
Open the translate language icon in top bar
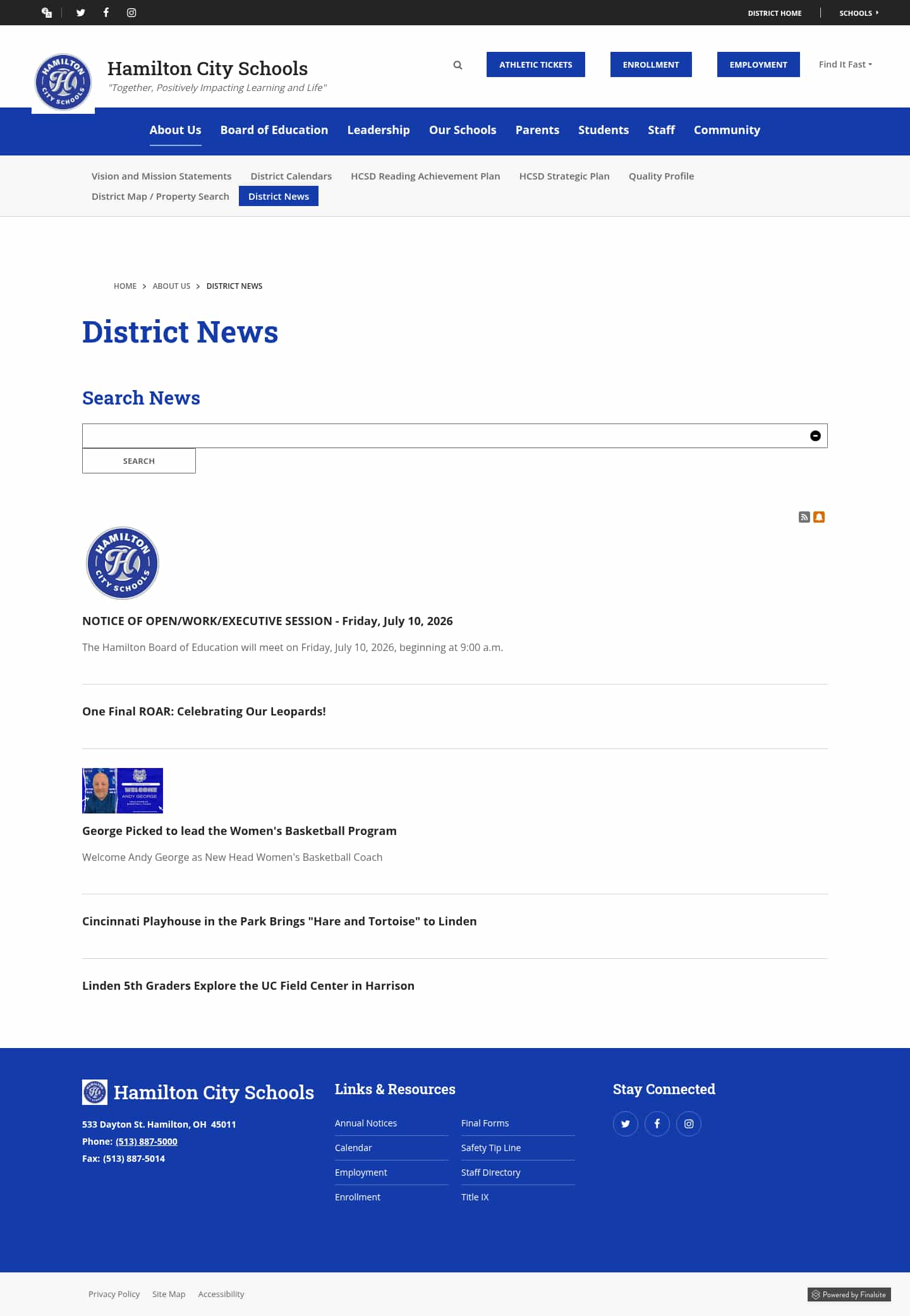click(x=46, y=13)
